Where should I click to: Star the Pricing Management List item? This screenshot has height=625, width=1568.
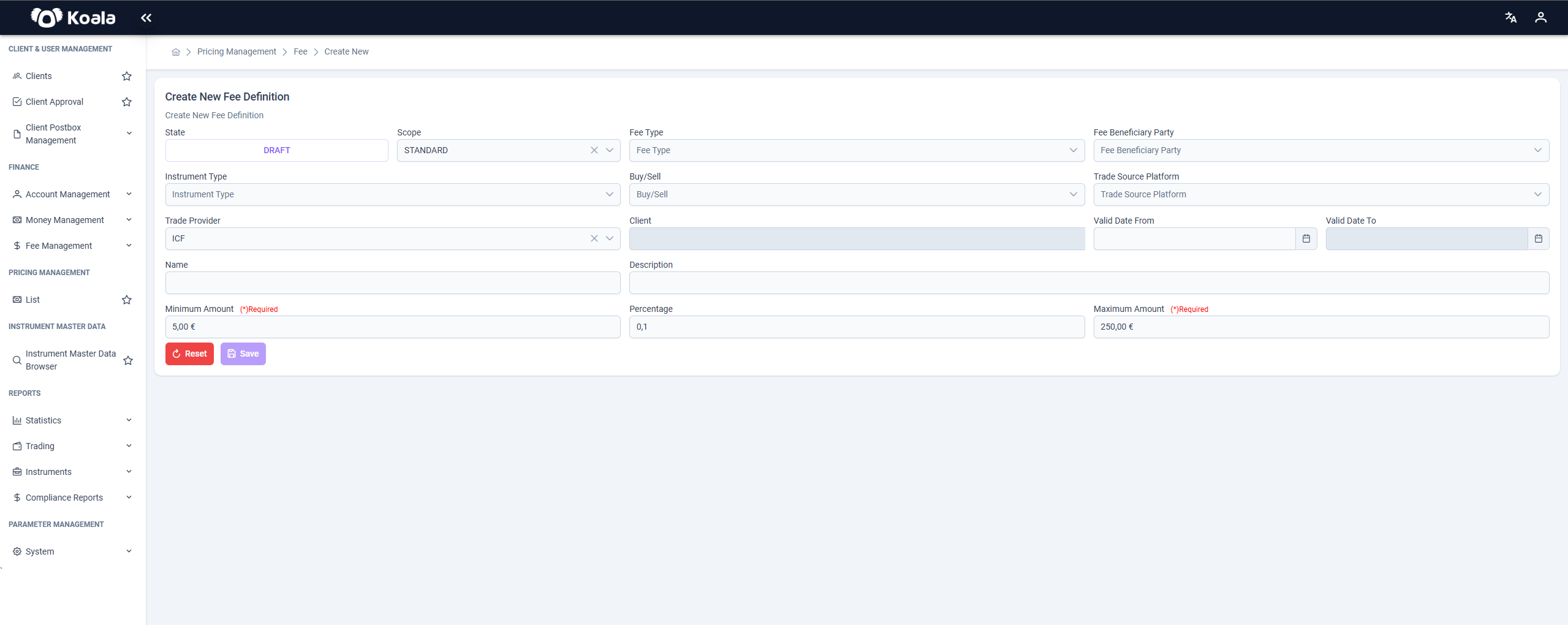(x=127, y=300)
